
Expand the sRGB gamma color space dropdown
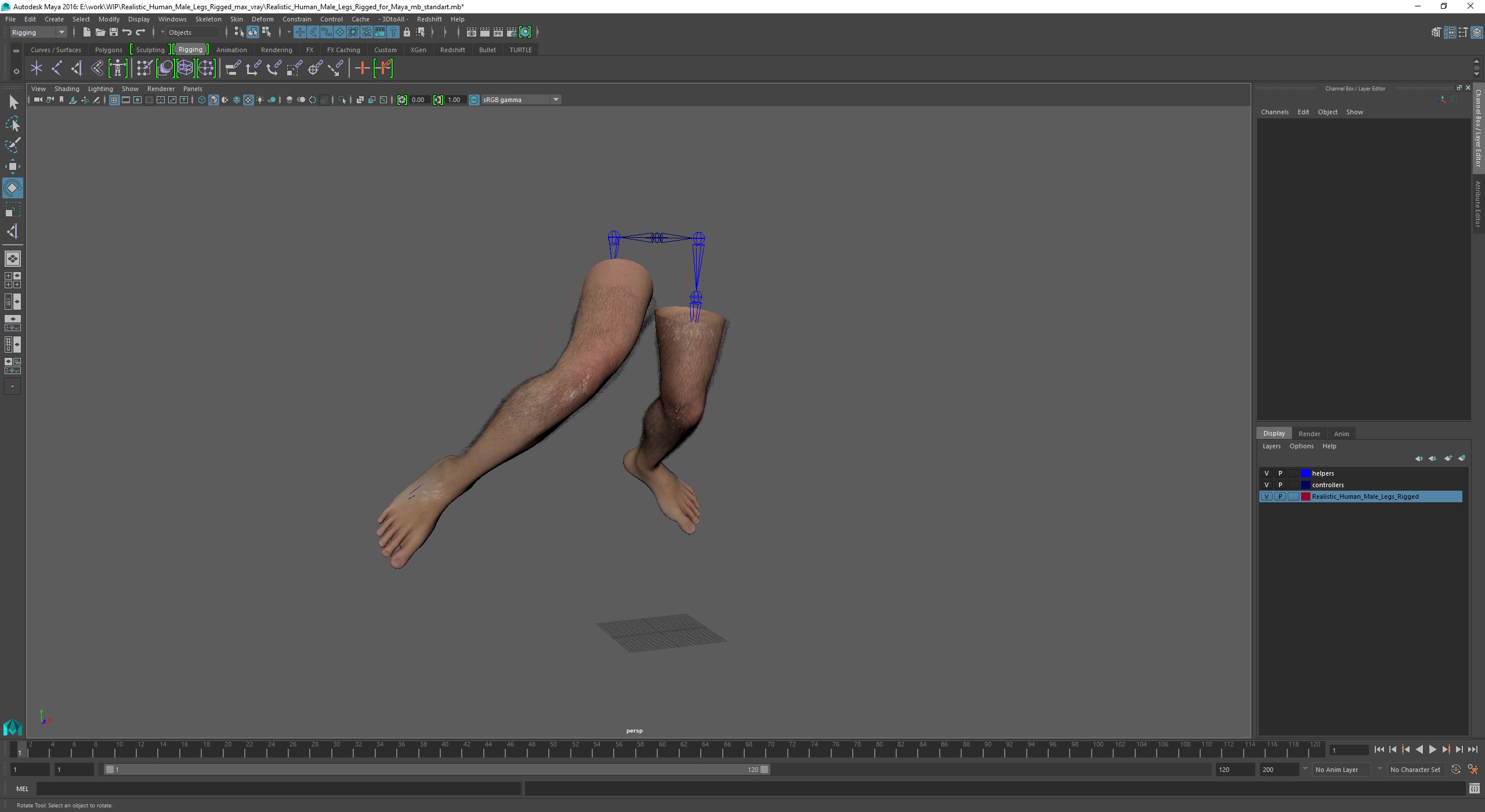coord(556,100)
